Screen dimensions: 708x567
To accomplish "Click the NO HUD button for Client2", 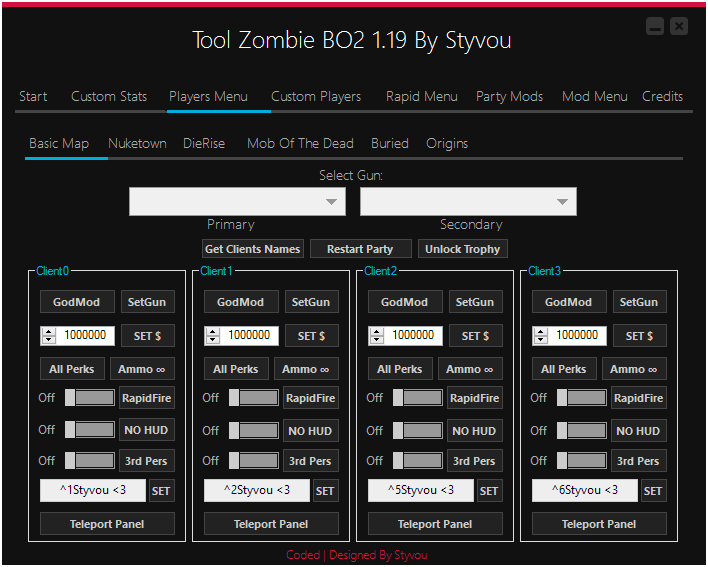I will pyautogui.click(x=474, y=431).
